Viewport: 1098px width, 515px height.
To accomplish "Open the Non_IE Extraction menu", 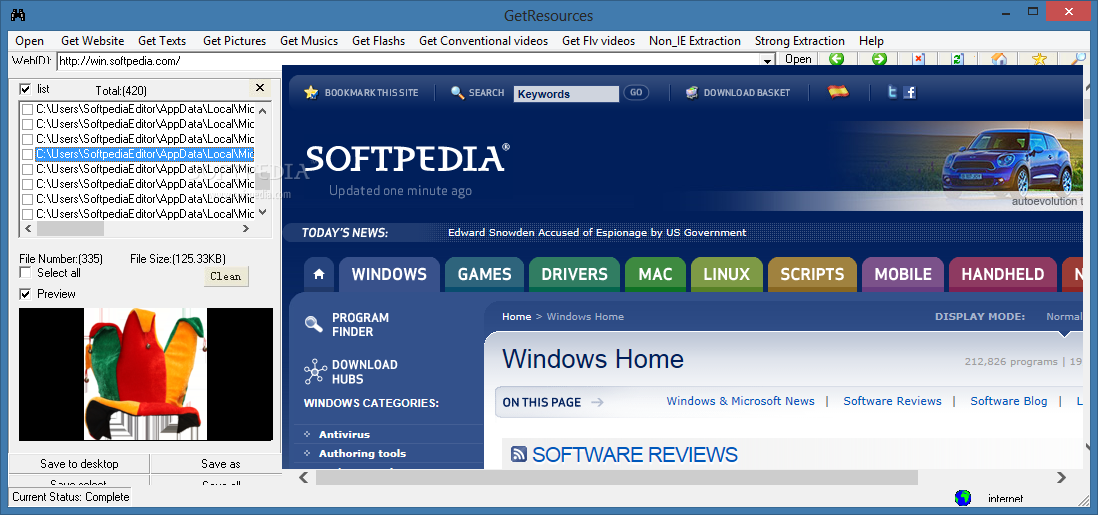I will click(695, 41).
